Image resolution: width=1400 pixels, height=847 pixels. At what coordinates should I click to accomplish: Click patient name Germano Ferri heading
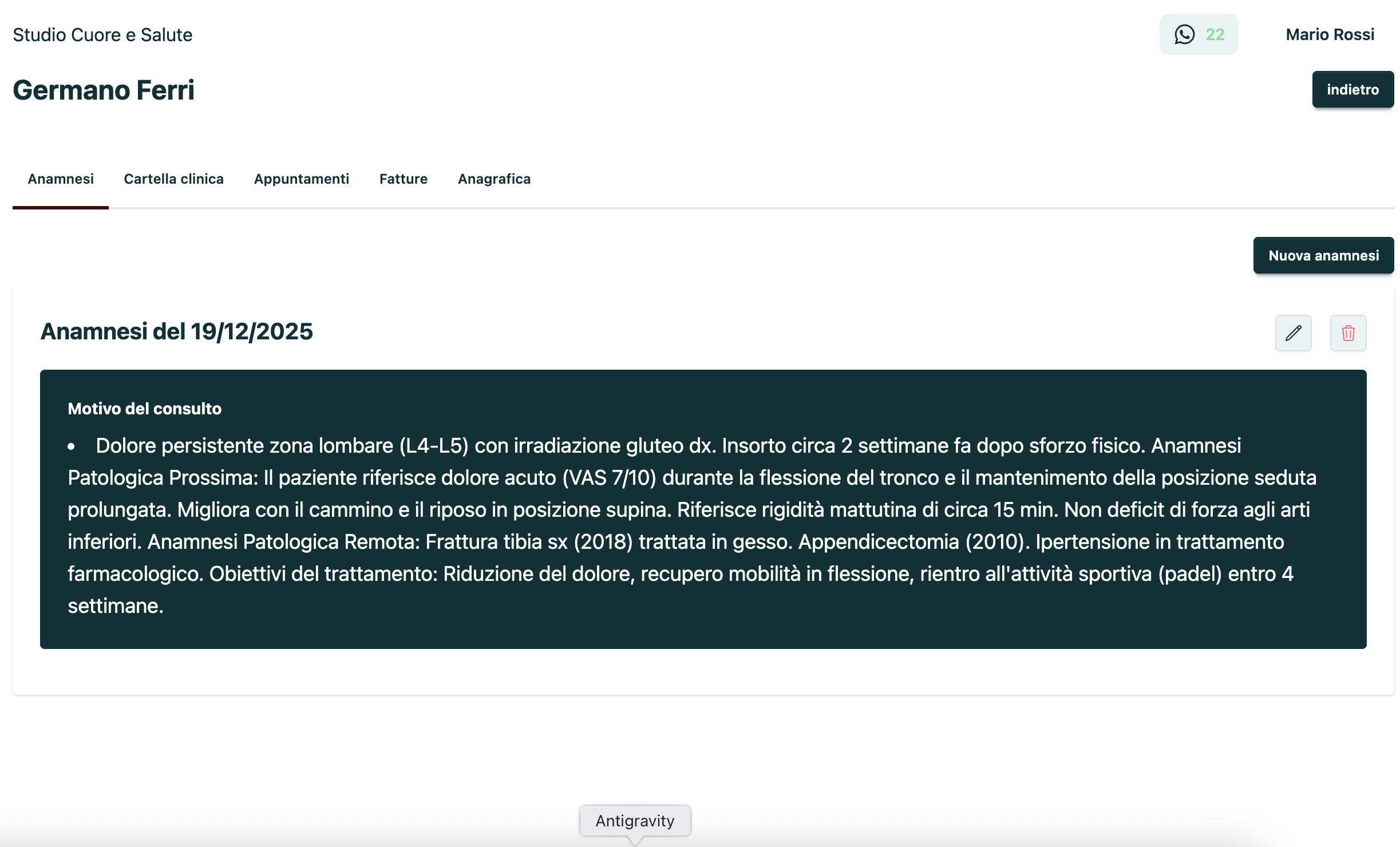click(x=104, y=90)
